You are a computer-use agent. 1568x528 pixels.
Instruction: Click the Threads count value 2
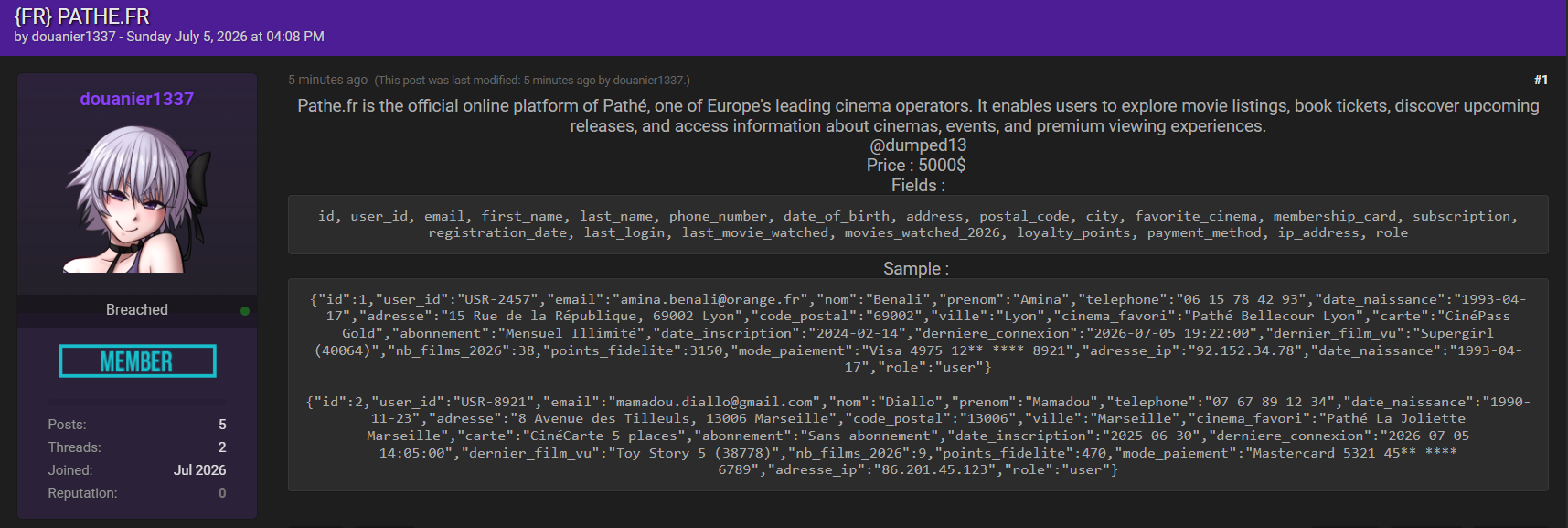pyautogui.click(x=222, y=447)
